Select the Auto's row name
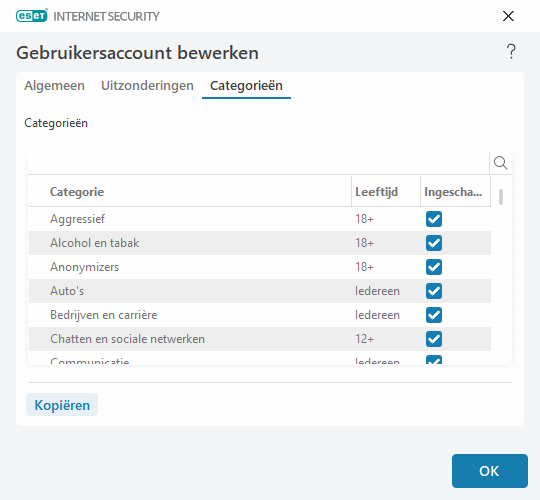 [x=67, y=291]
